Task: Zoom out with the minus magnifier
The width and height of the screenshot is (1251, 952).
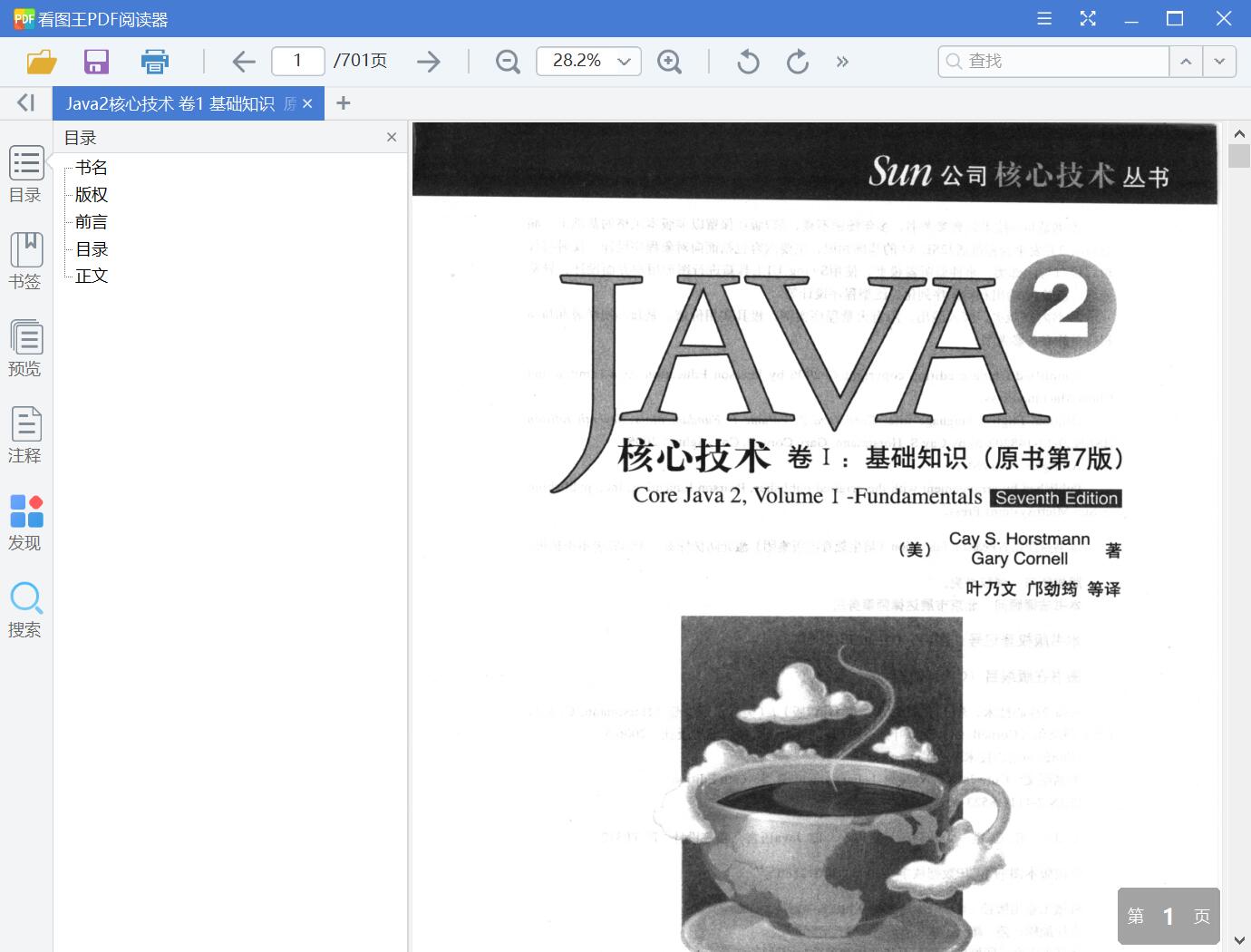Action: (x=508, y=62)
